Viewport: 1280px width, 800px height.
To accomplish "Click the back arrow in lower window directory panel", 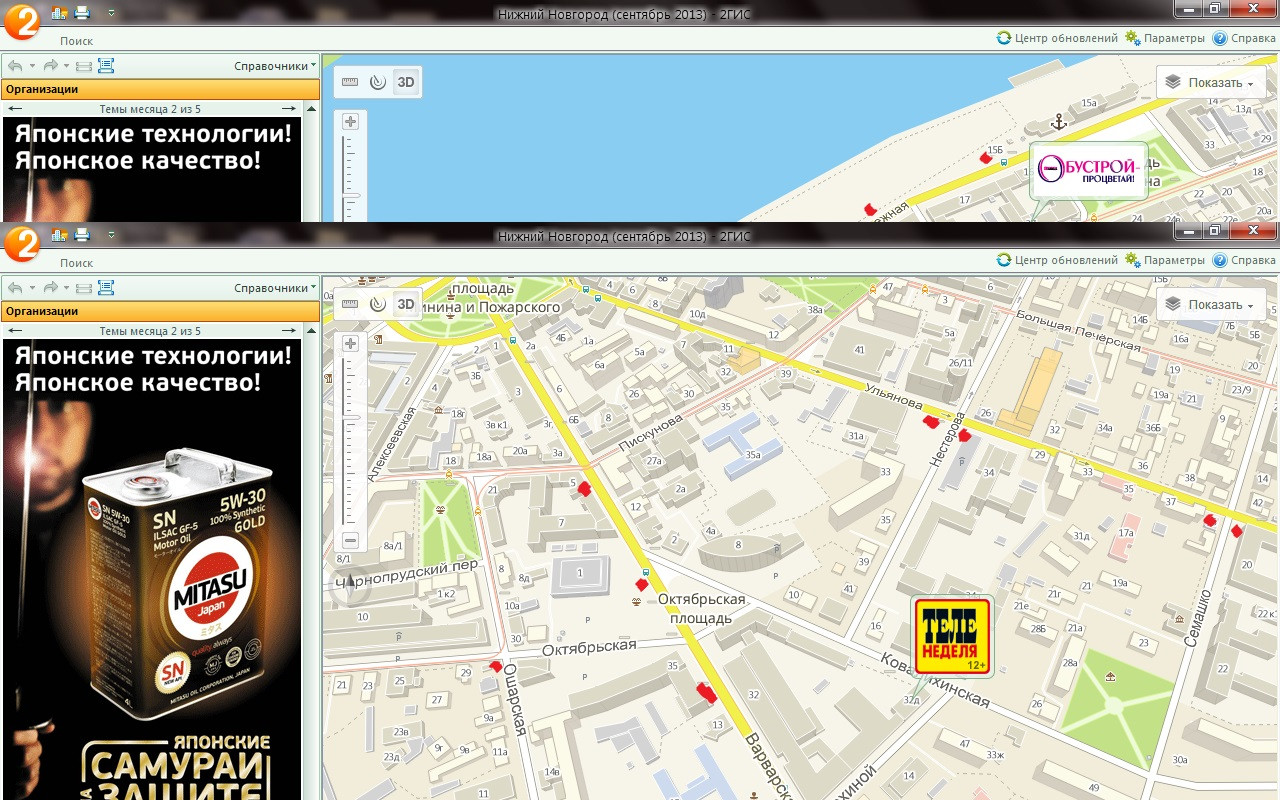I will point(15,288).
